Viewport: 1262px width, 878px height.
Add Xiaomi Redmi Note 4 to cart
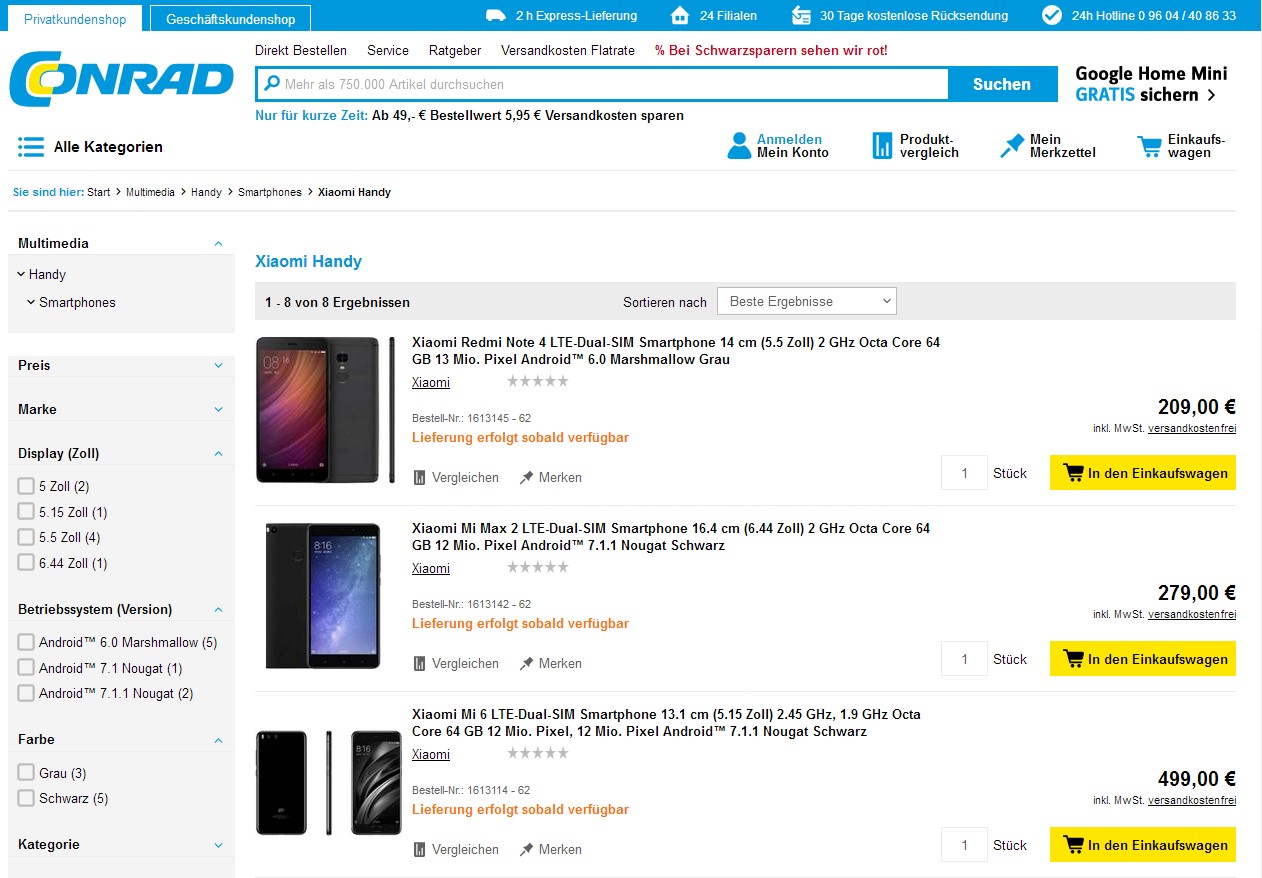[x=1143, y=473]
